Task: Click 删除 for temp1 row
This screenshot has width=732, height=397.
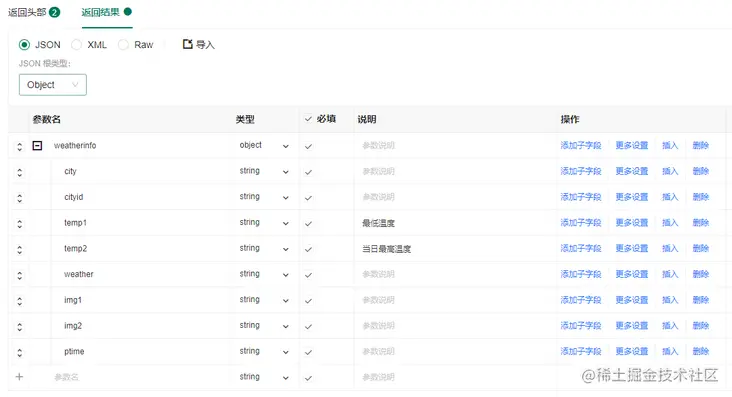Action: (x=700, y=222)
